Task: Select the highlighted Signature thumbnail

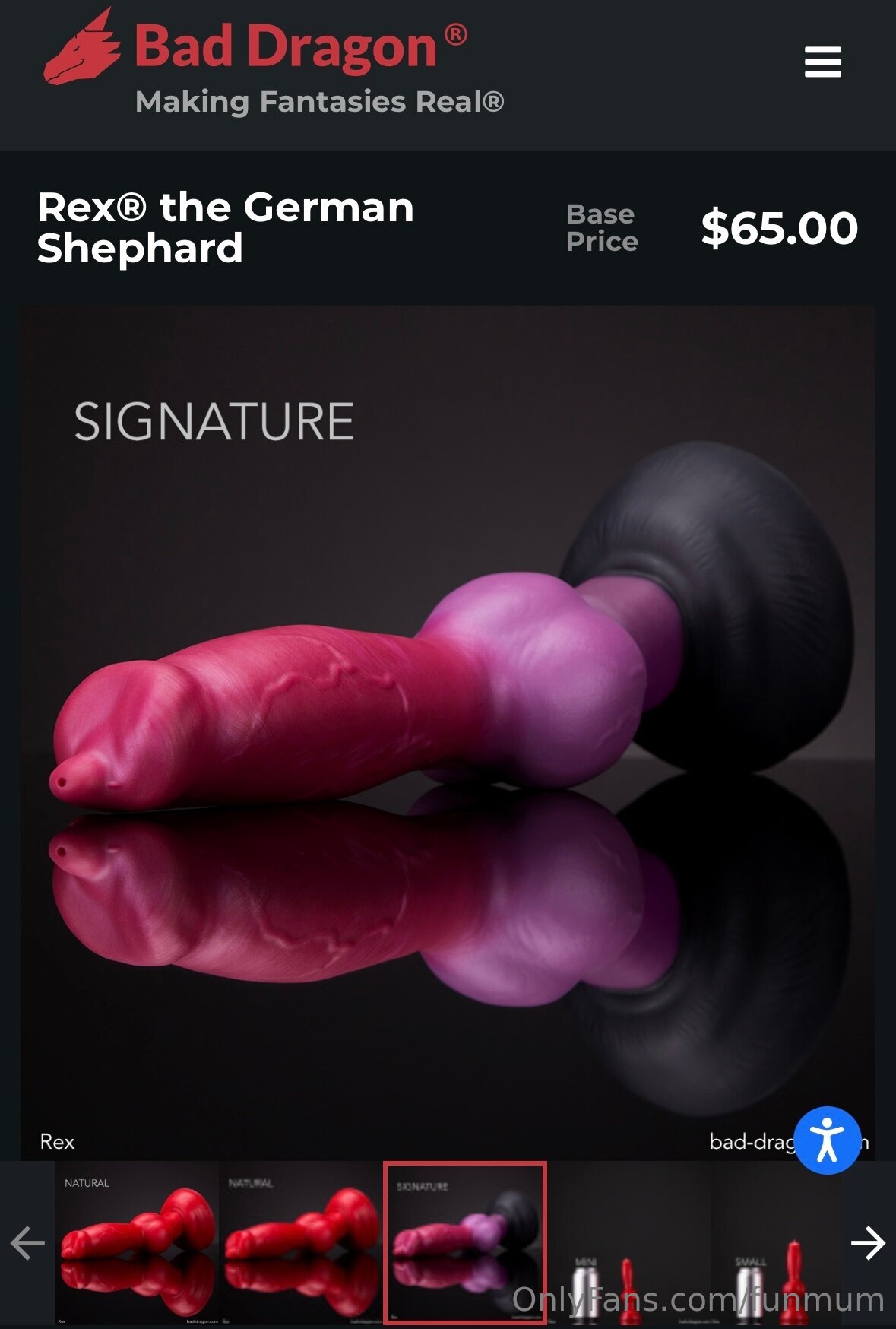Action: pos(465,1244)
